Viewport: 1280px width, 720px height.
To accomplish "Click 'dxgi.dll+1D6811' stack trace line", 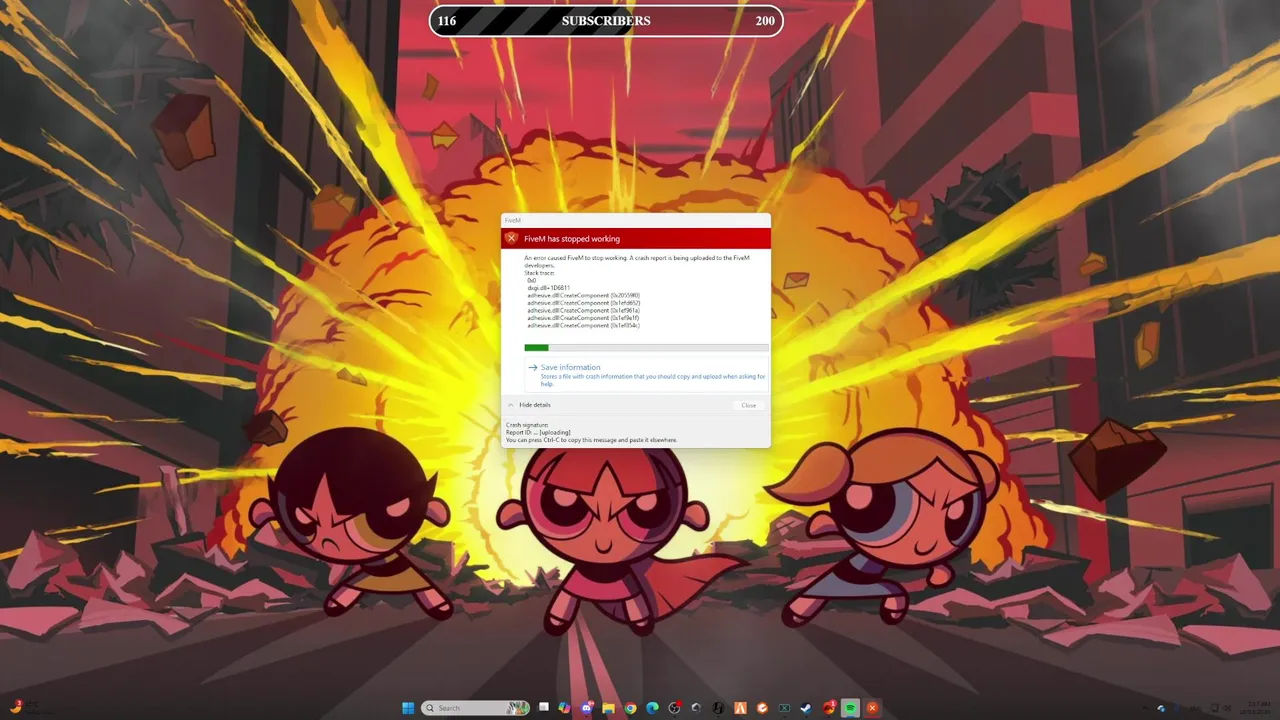I will (x=548, y=288).
